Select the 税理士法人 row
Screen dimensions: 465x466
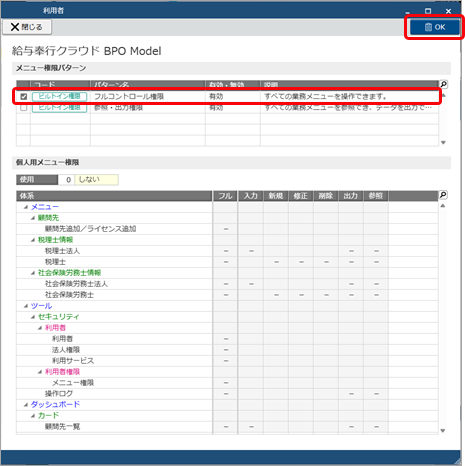pyautogui.click(x=227, y=251)
